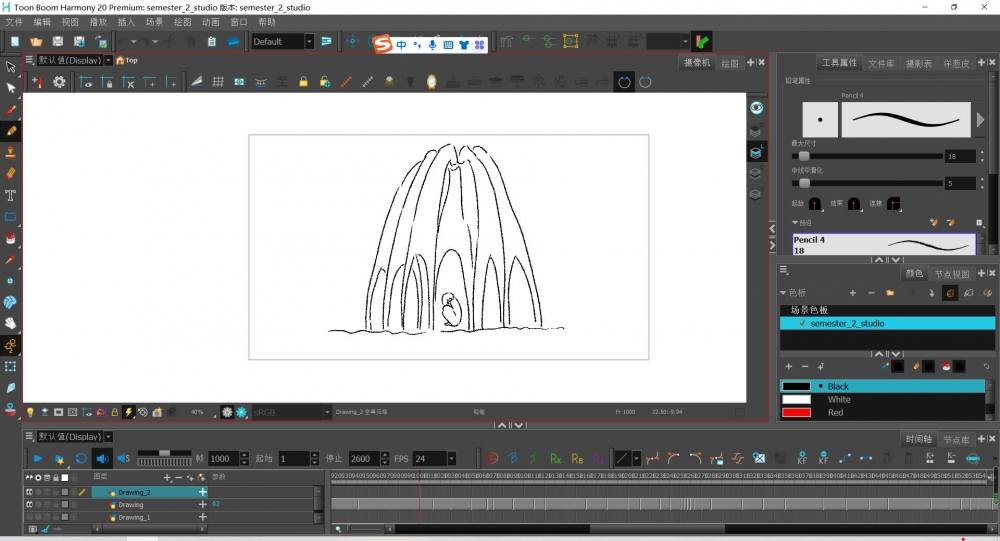Viewport: 1000px width, 541px height.
Task: Open the sRGB color space dropdown
Action: 327,412
